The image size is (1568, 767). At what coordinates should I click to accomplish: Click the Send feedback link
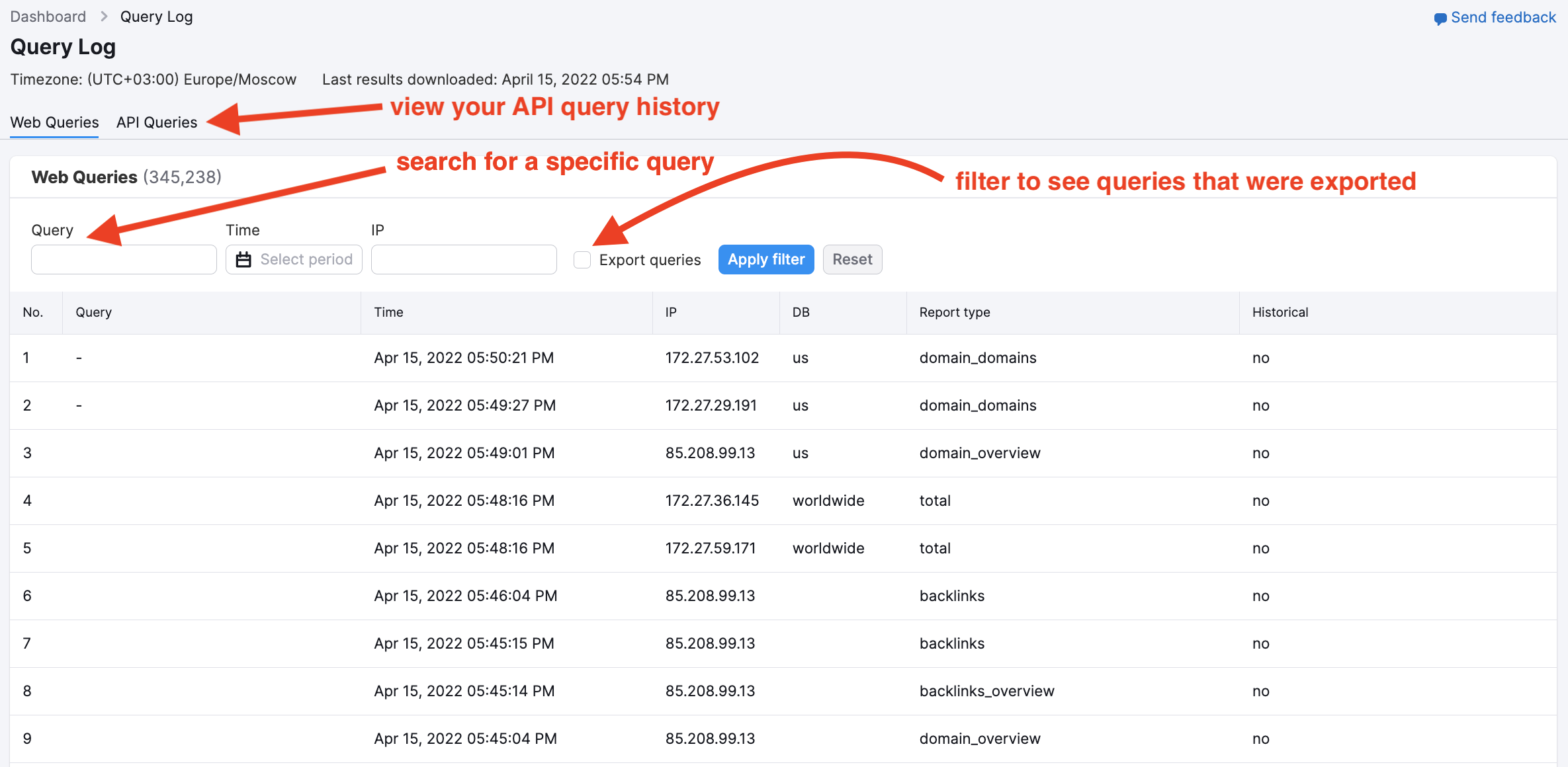[1502, 17]
